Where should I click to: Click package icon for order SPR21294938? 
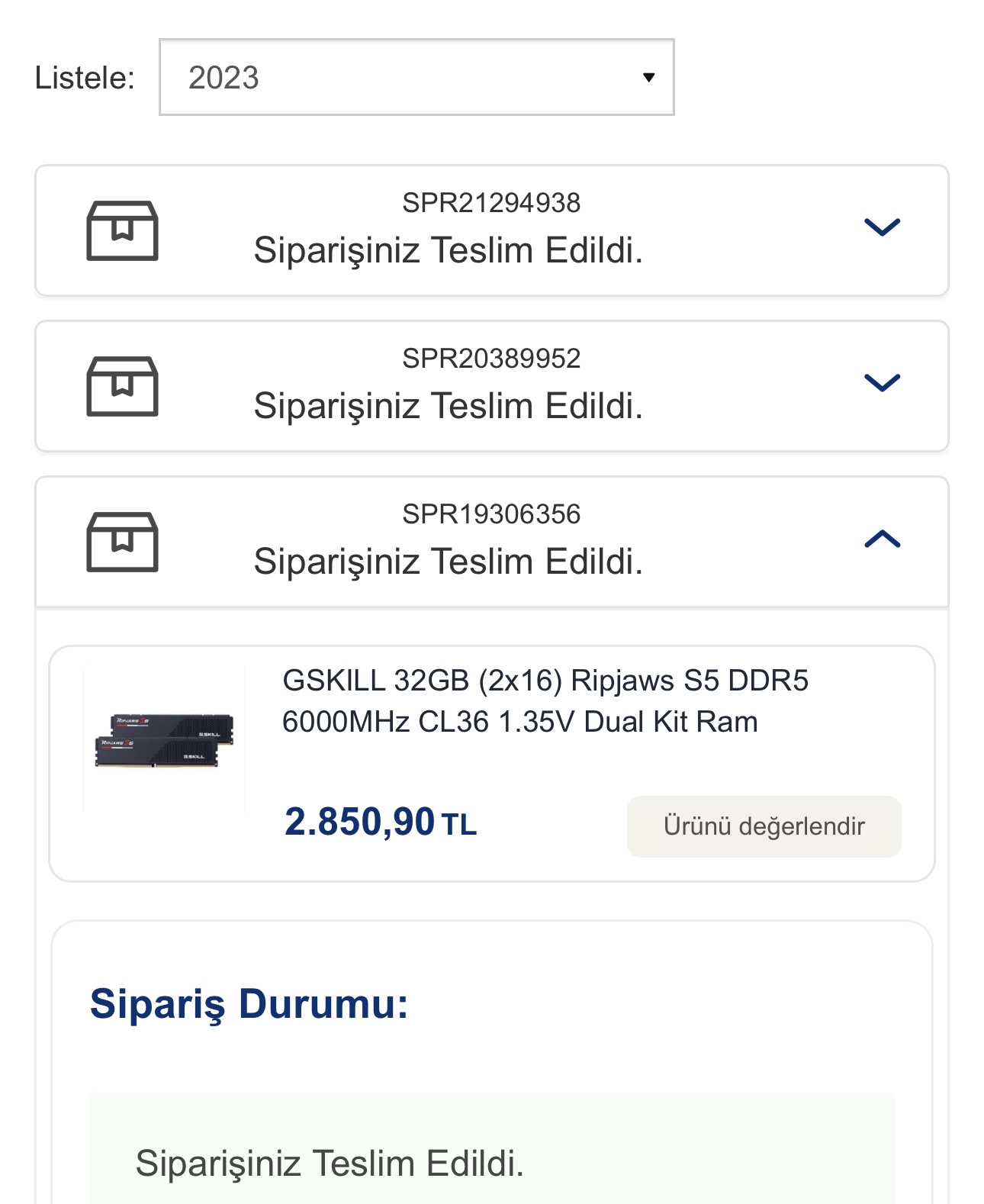coord(122,230)
